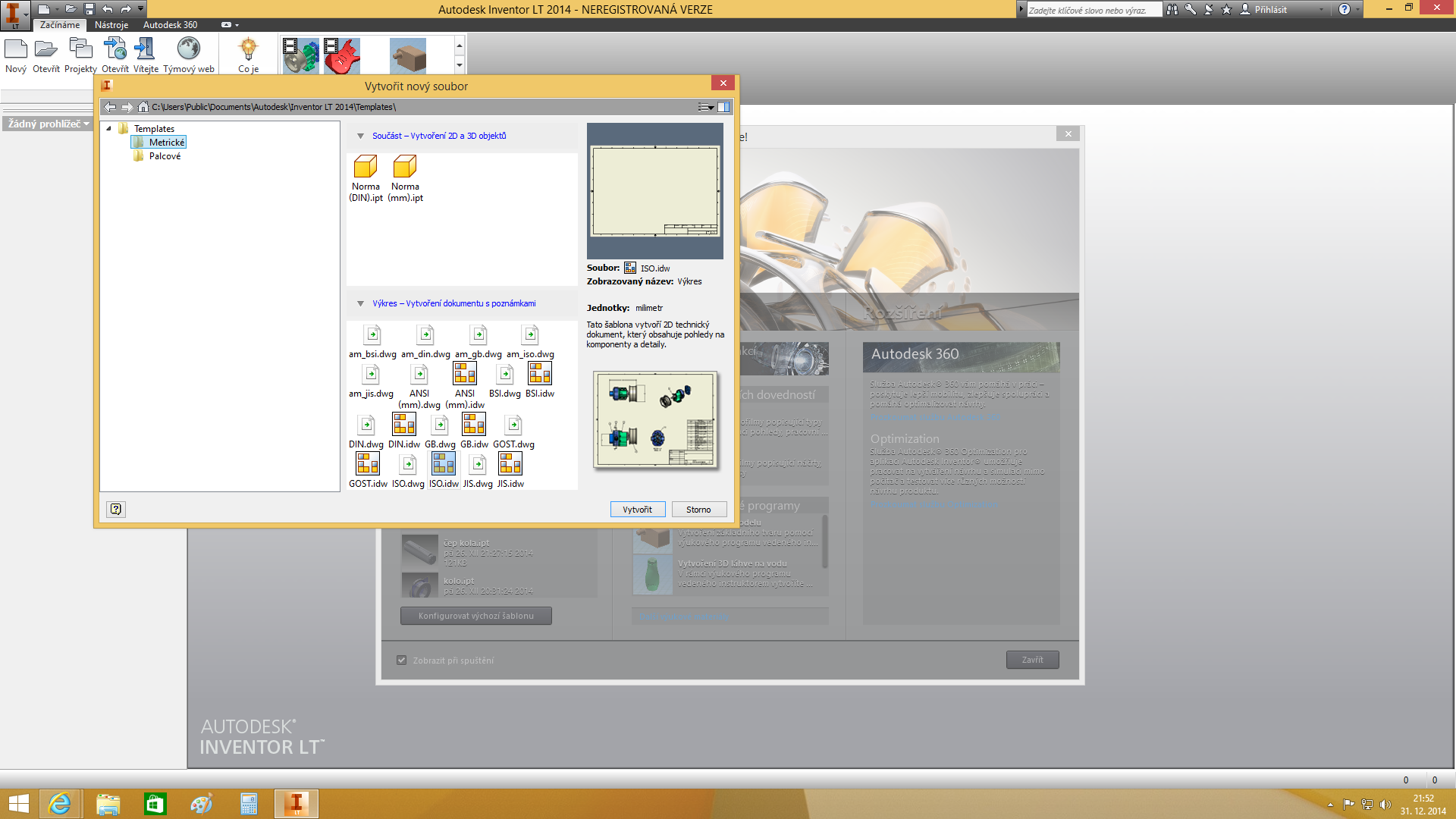Image resolution: width=1456 pixels, height=819 pixels.
Task: Select the am_din.dwg template
Action: pyautogui.click(x=425, y=342)
